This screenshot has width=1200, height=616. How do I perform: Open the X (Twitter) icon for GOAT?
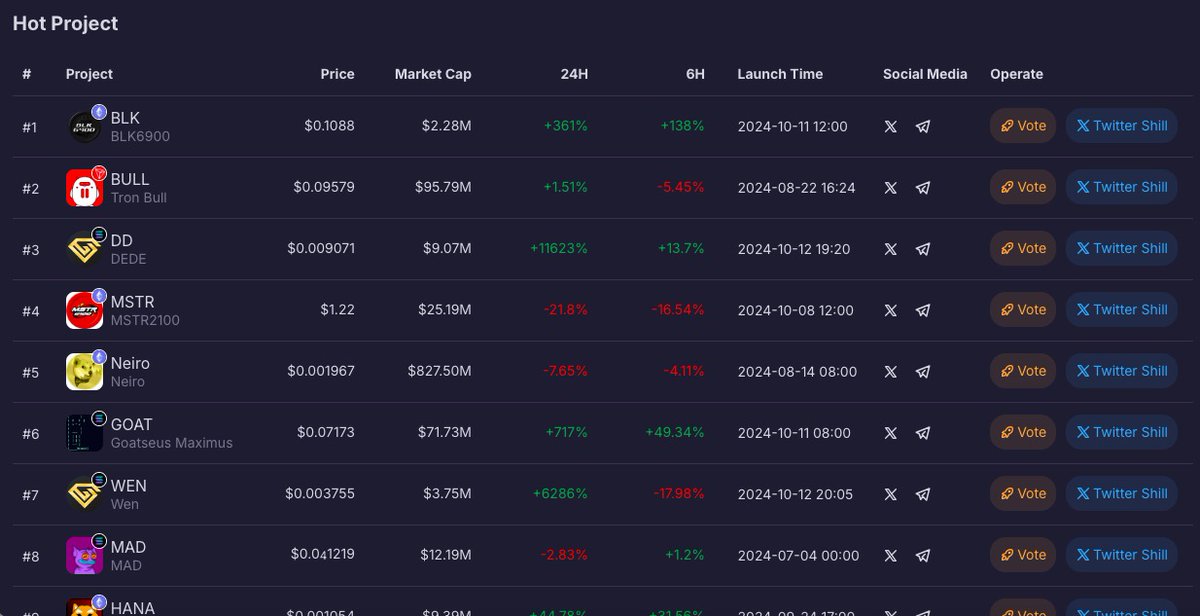[891, 433]
